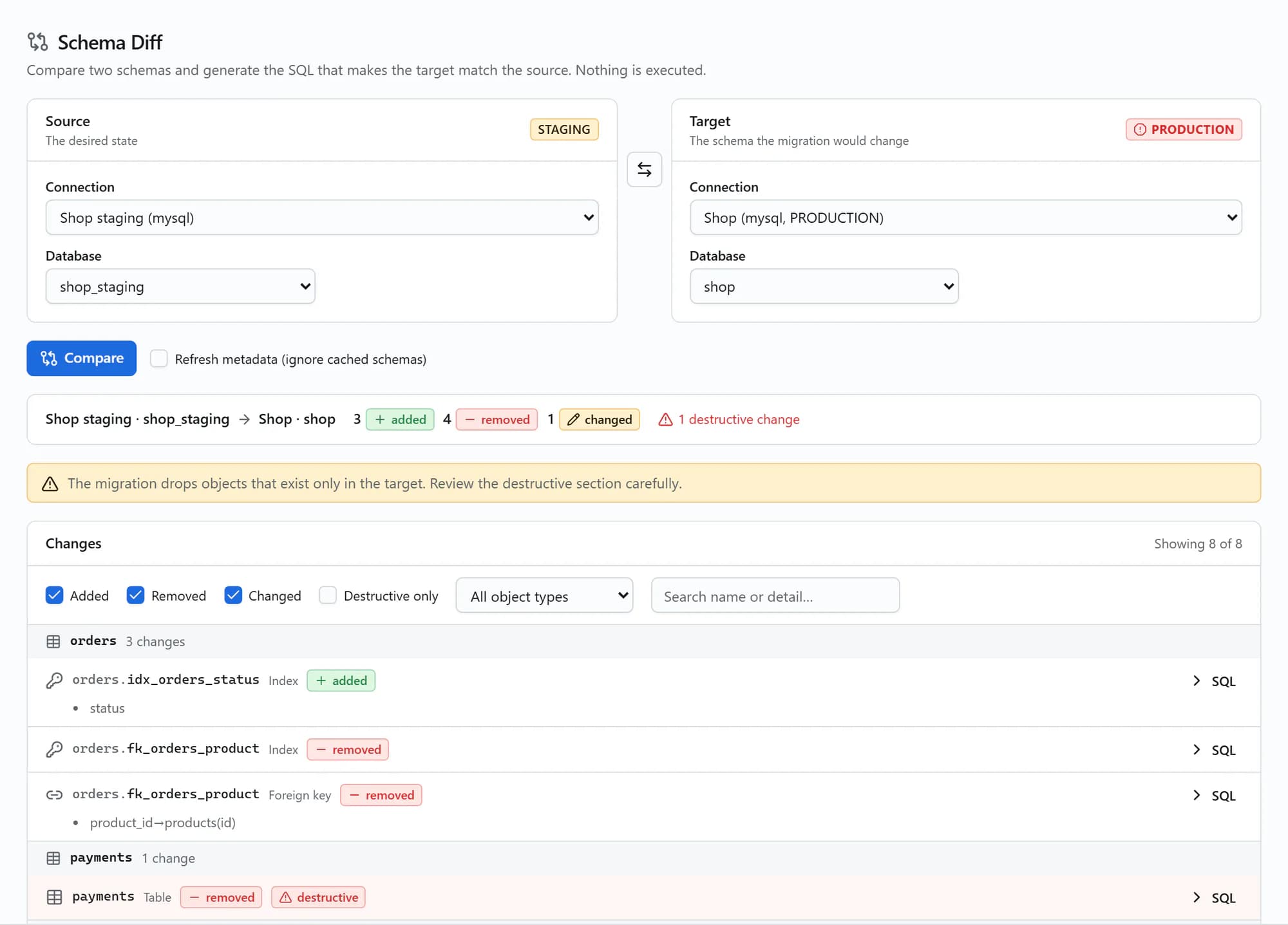Viewport: 1288px width, 925px height.
Task: Enable Refresh metadata checkbox
Action: click(159, 359)
